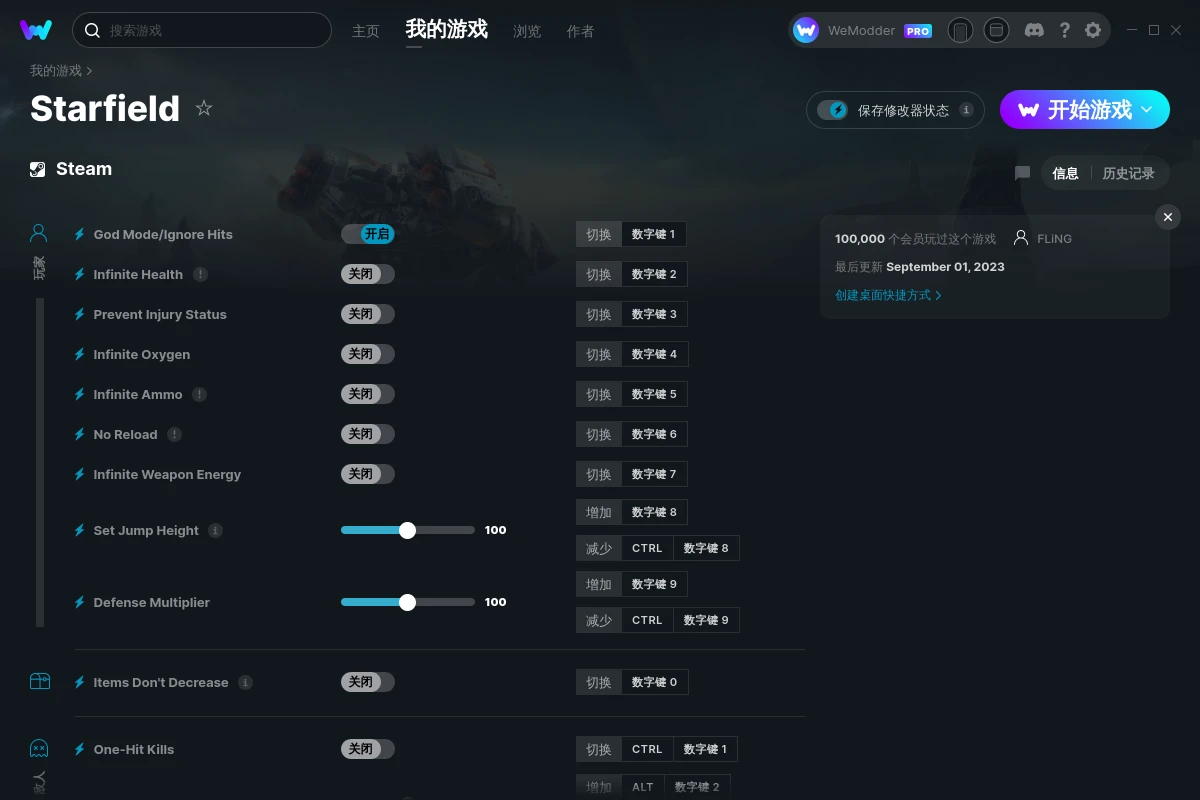Click lightning icon beside One-Hit Kills

click(x=80, y=749)
